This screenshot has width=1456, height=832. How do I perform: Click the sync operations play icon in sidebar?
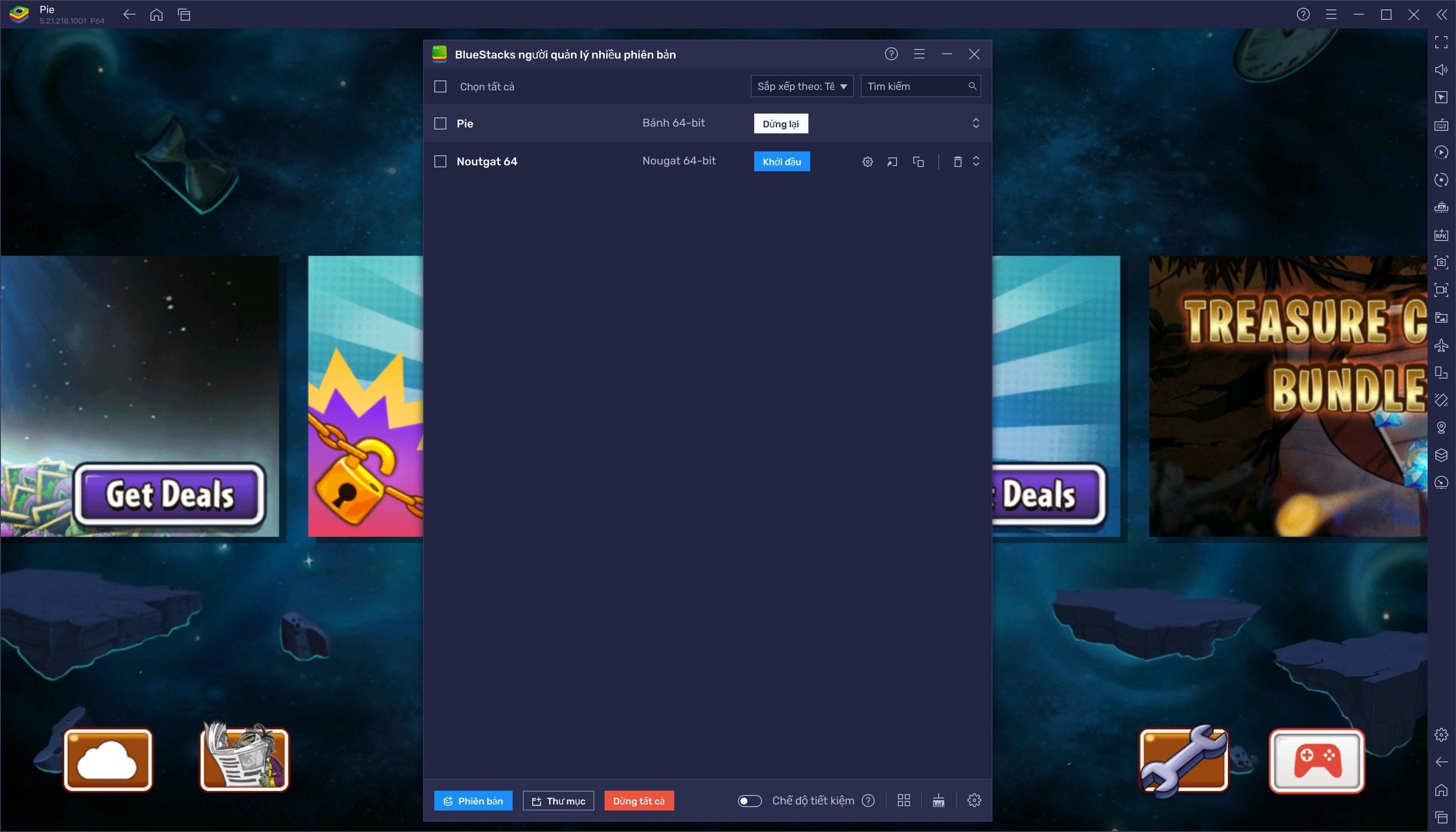click(1441, 152)
